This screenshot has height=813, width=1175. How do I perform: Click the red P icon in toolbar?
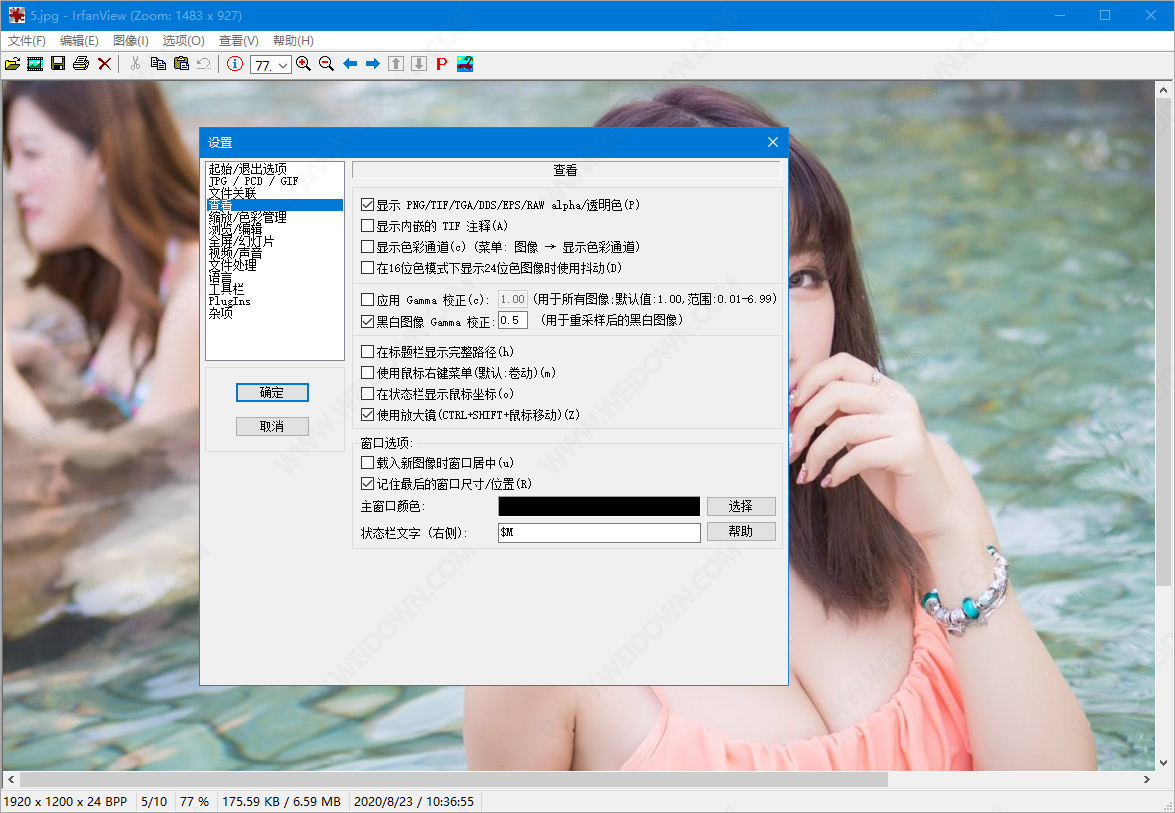pyautogui.click(x=441, y=64)
